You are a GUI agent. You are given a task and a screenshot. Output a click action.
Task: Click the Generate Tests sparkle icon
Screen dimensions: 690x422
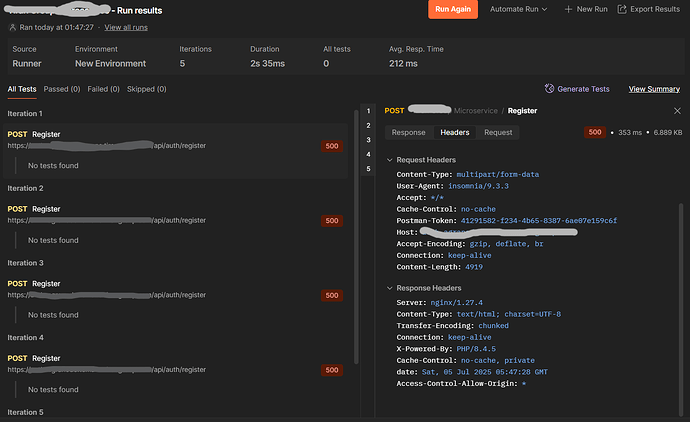[x=549, y=89]
